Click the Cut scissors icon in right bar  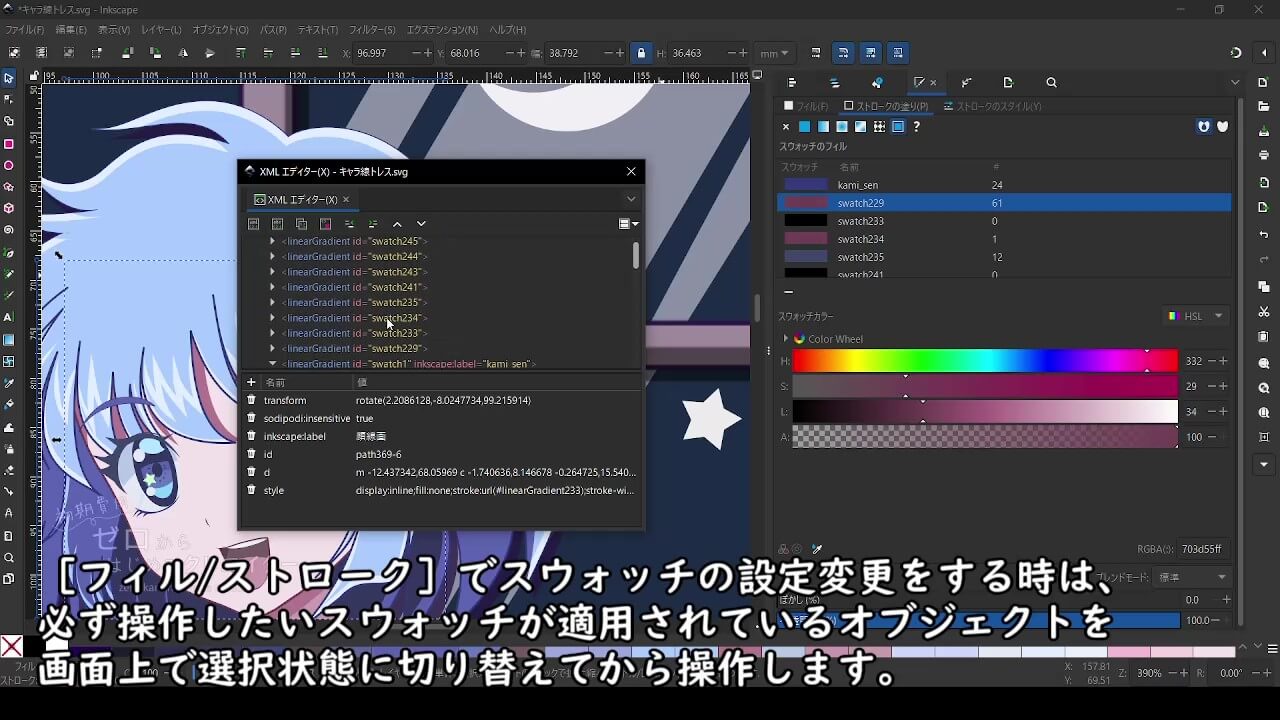coord(1264,313)
